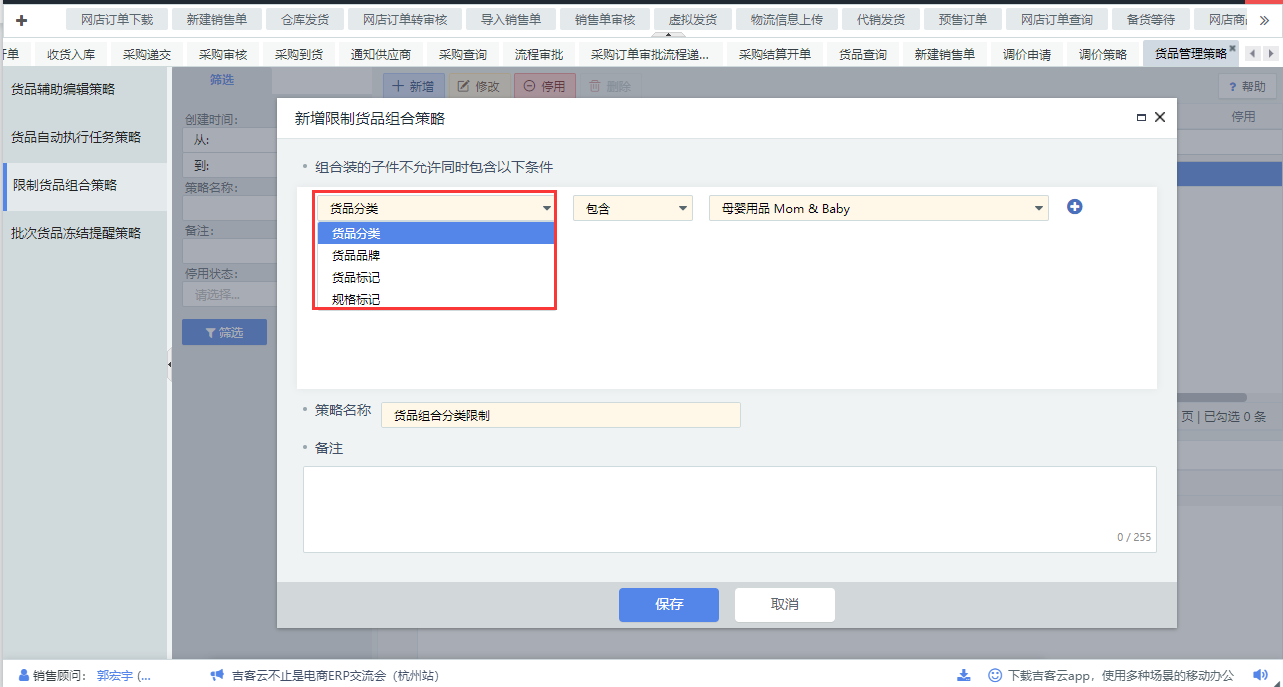Screen dimensions: 1283x687
Task: Expand the 母婴用品 Mom & Baby dropdown
Action: tap(878, 208)
